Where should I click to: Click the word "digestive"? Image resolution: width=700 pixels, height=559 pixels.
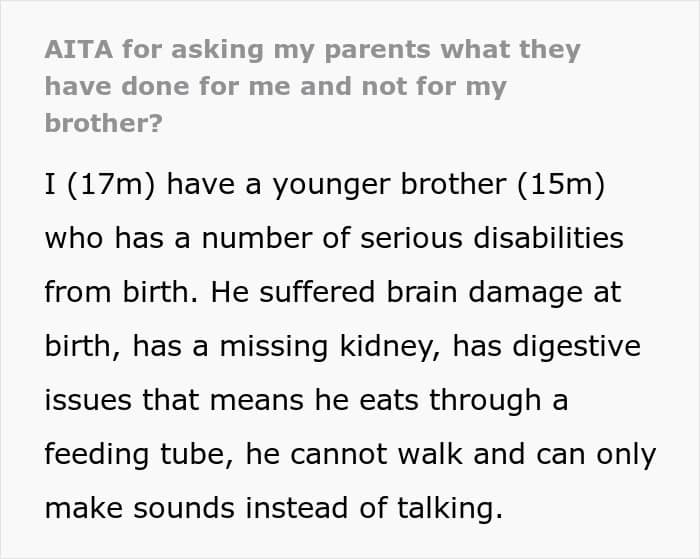pos(576,347)
